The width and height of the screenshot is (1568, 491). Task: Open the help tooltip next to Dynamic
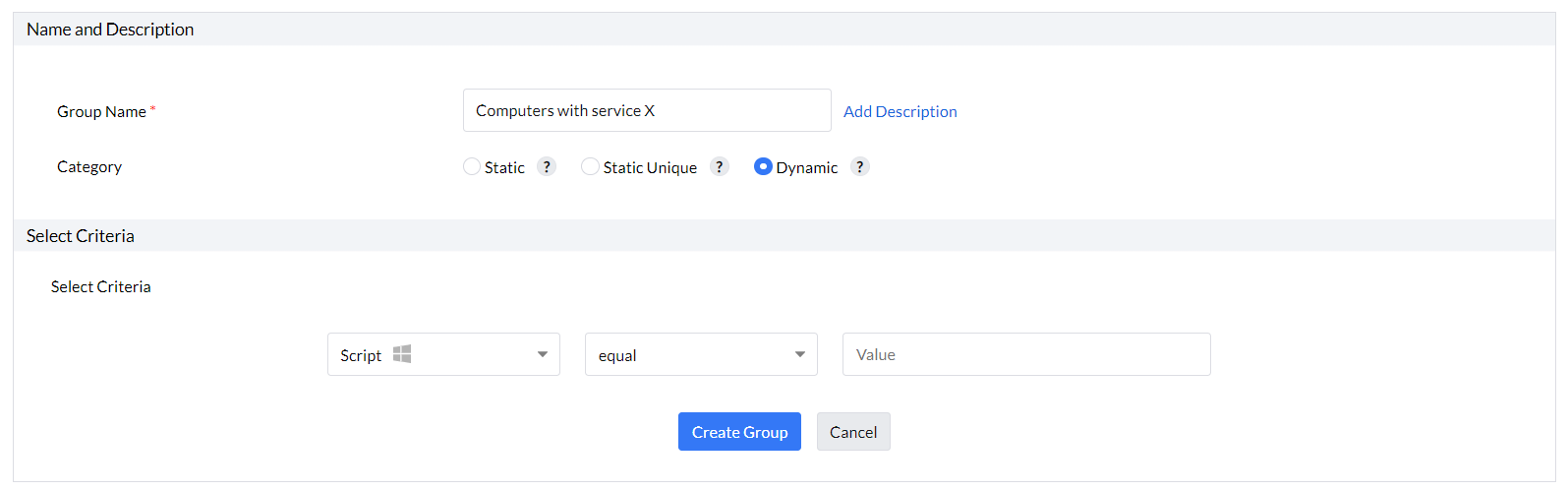point(860,167)
